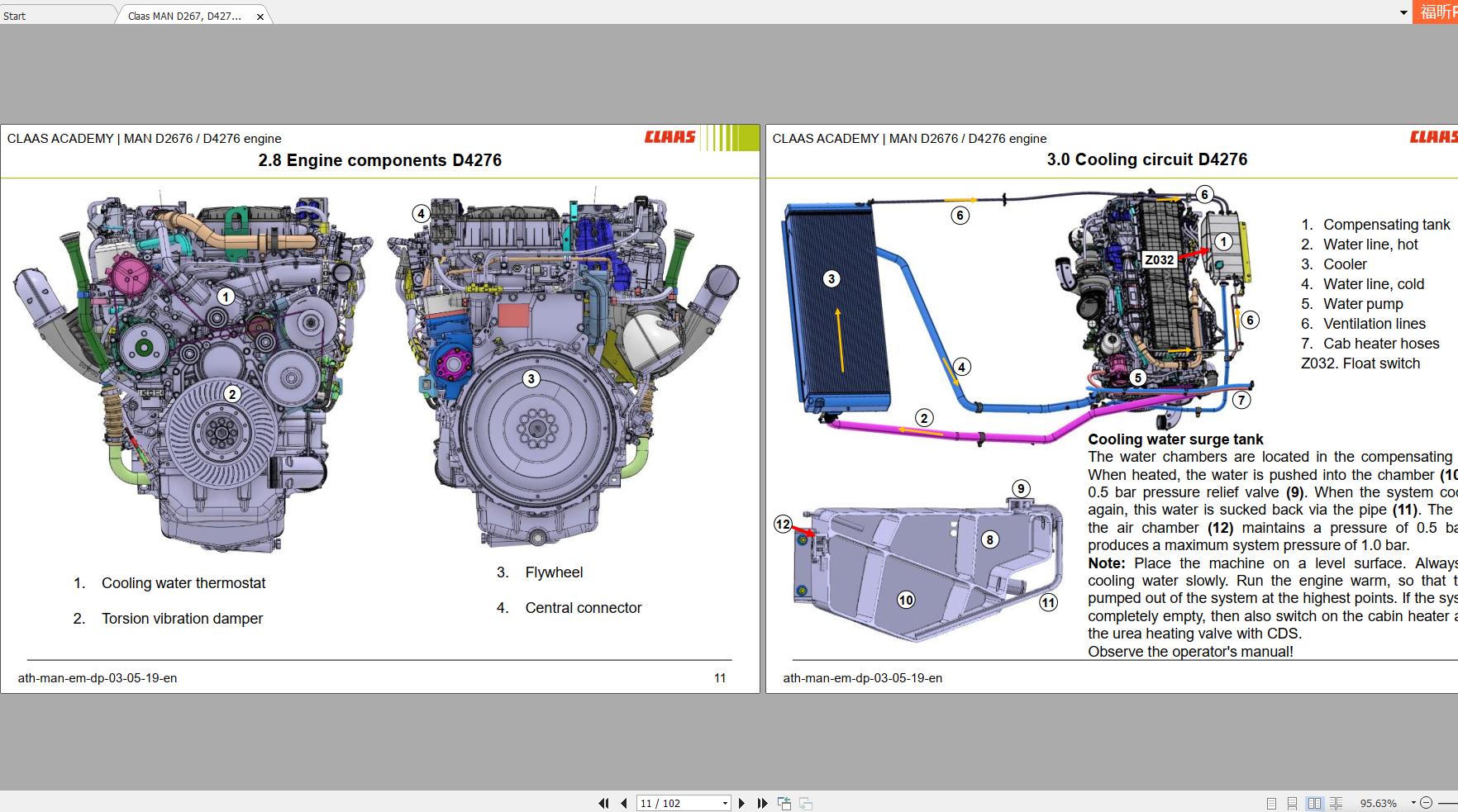
Task: Click inside the page number input field
Action: point(669,802)
